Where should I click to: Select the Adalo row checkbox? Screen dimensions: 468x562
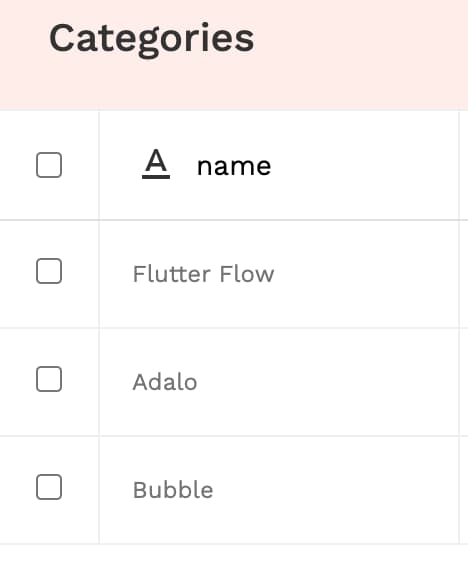[49, 379]
